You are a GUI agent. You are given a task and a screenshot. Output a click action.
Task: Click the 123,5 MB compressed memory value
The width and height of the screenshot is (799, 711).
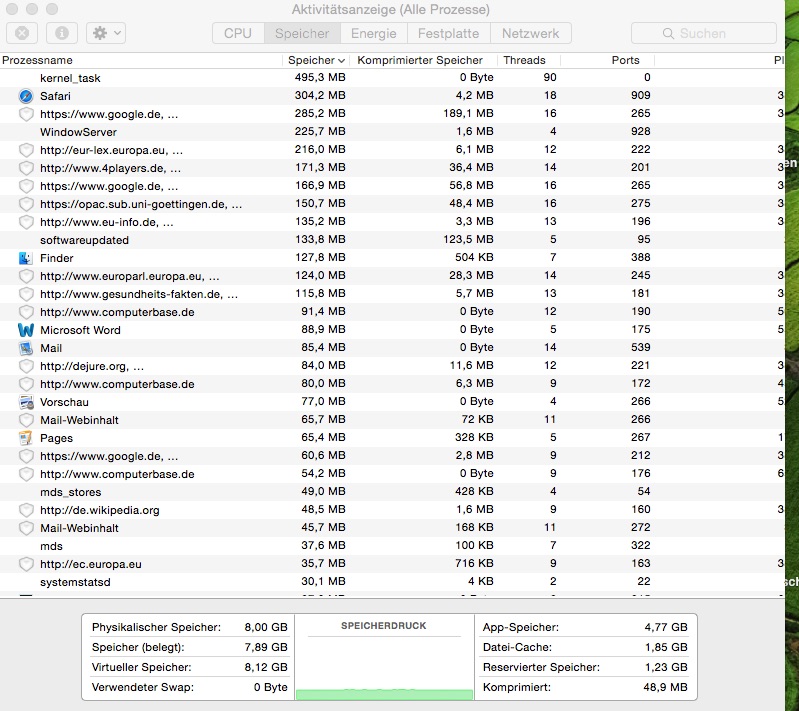coord(468,239)
